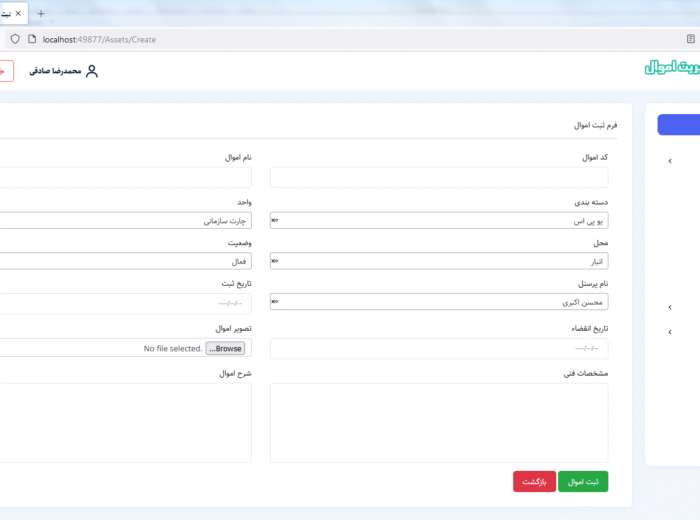Click the shield icon in the address bar
Image resolution: width=700 pixels, height=520 pixels.
15,39
